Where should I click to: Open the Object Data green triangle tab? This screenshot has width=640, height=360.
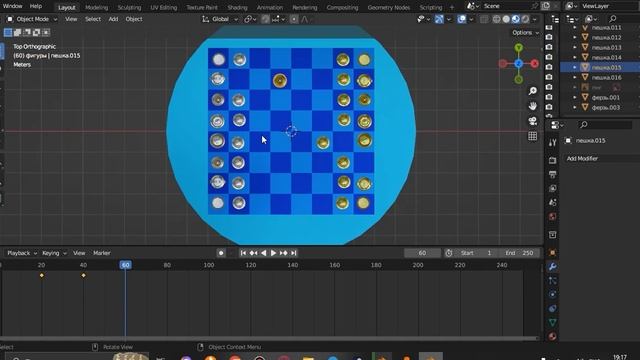tap(552, 322)
